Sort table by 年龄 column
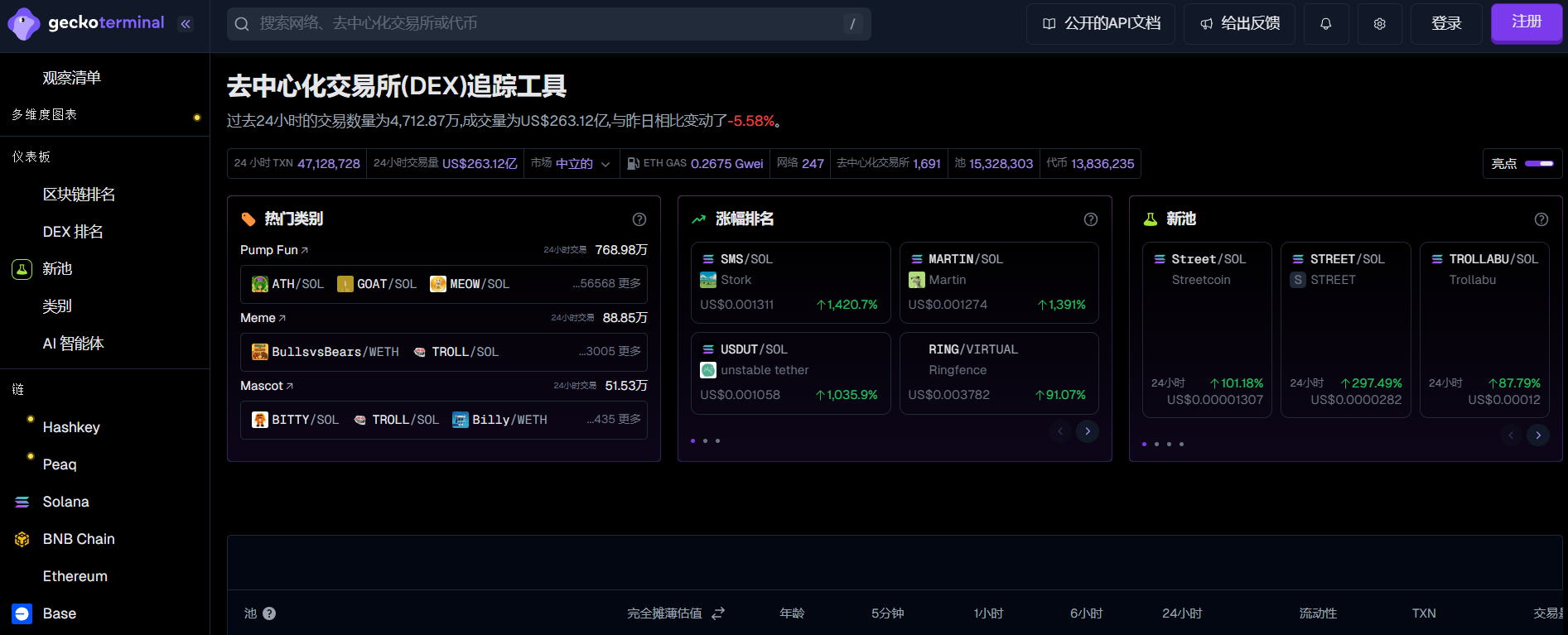 [792, 613]
